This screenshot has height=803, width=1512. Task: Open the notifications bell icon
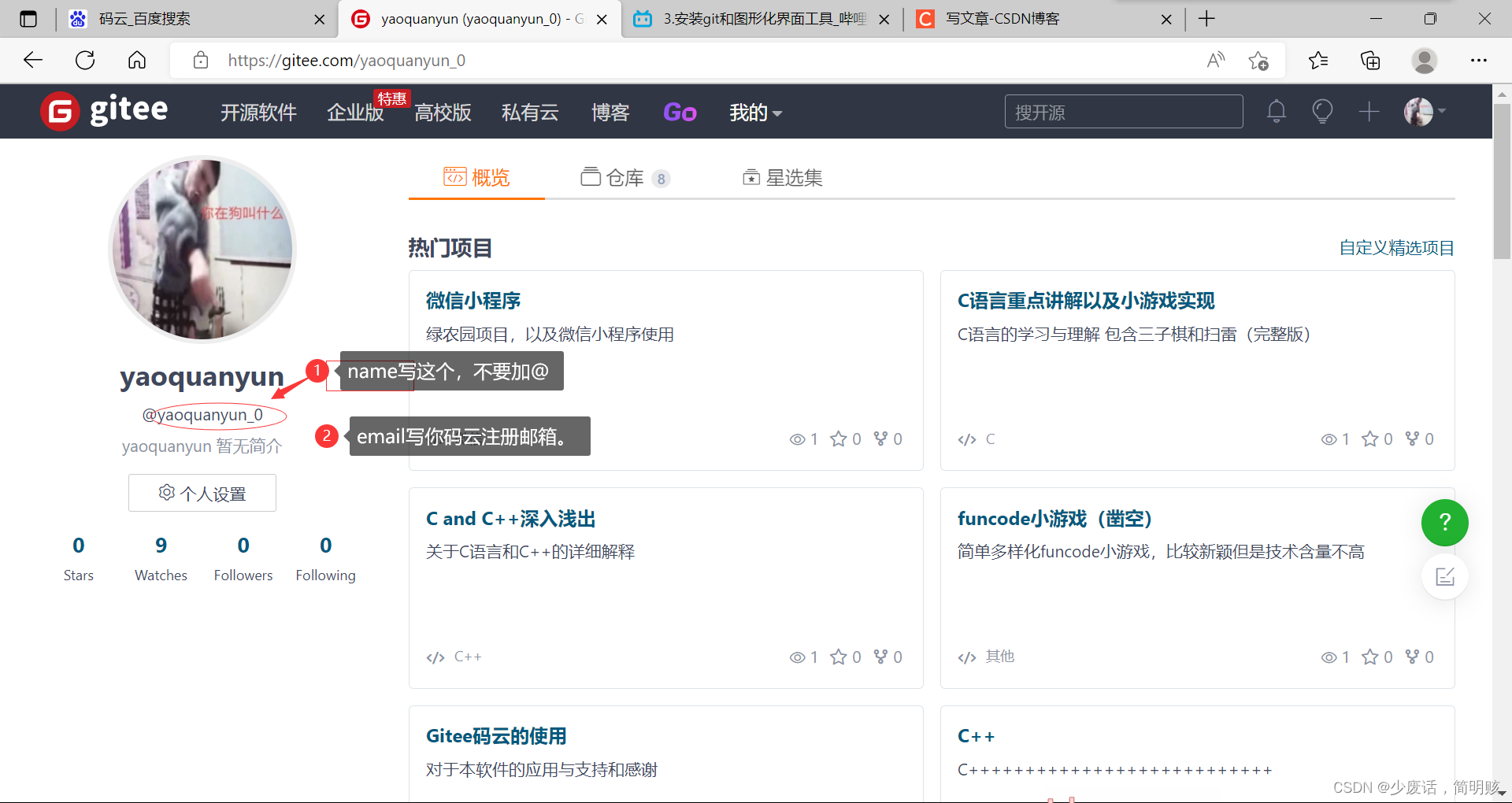[1277, 112]
